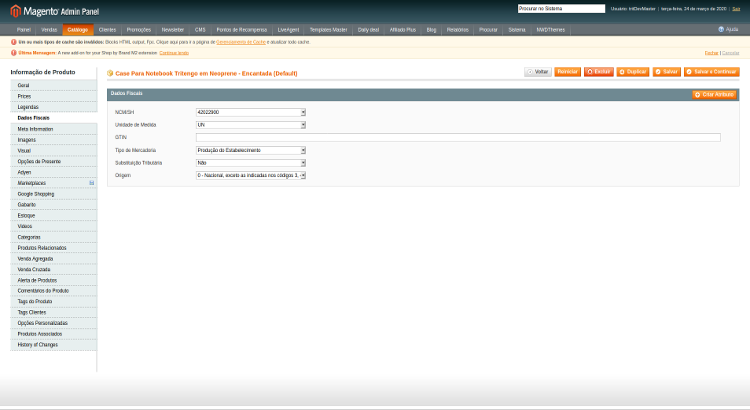Open the Sistema menu

click(x=517, y=30)
